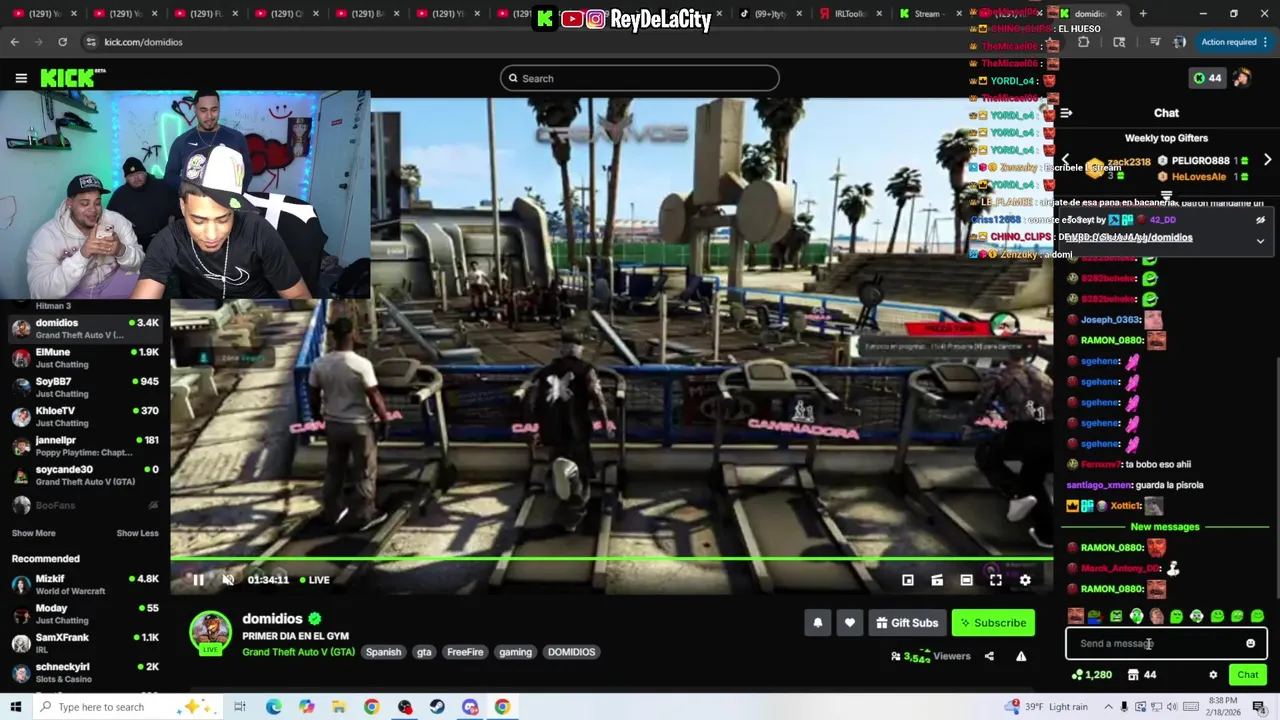Jump to LIVE indicator in player
The width and height of the screenshot is (1280, 720).
click(313, 580)
